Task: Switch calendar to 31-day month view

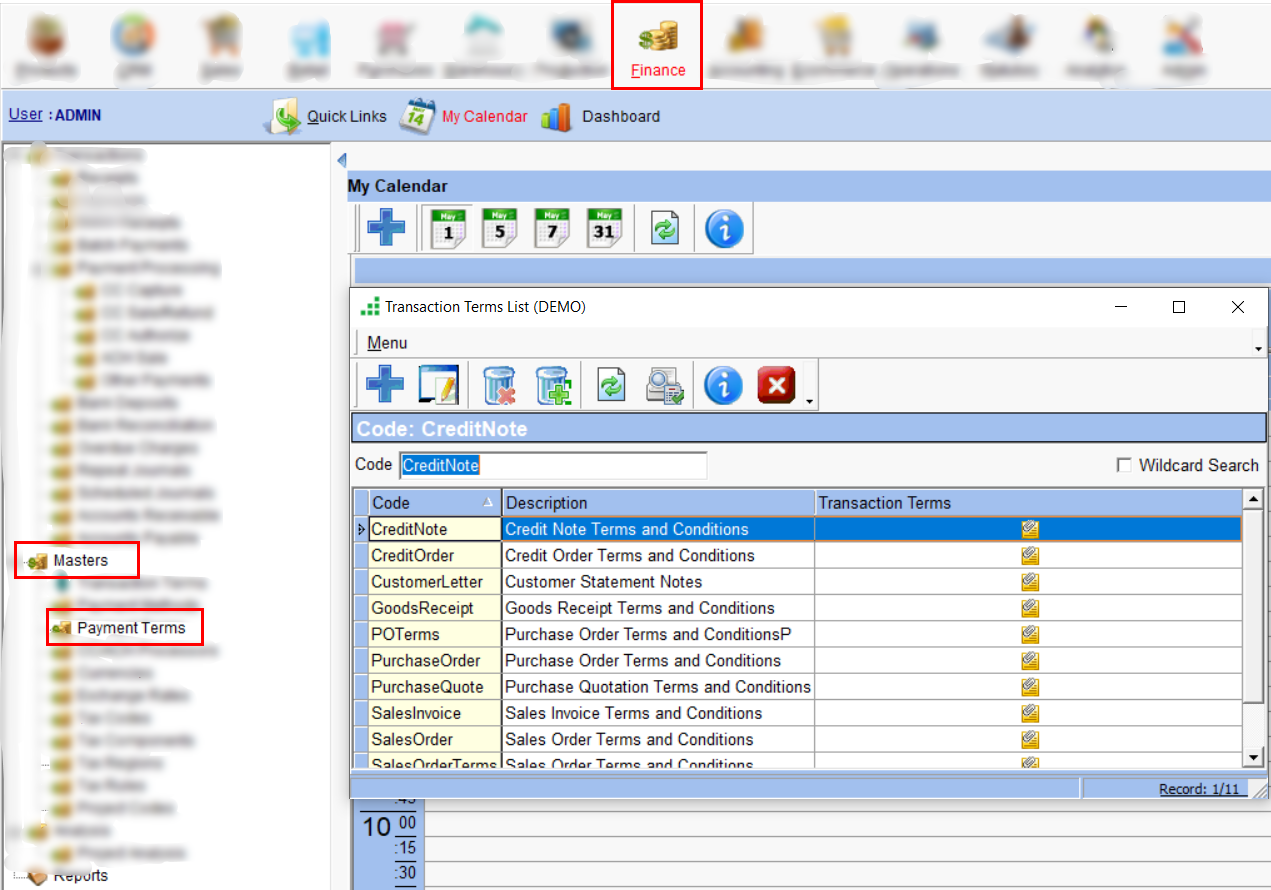Action: click(603, 228)
